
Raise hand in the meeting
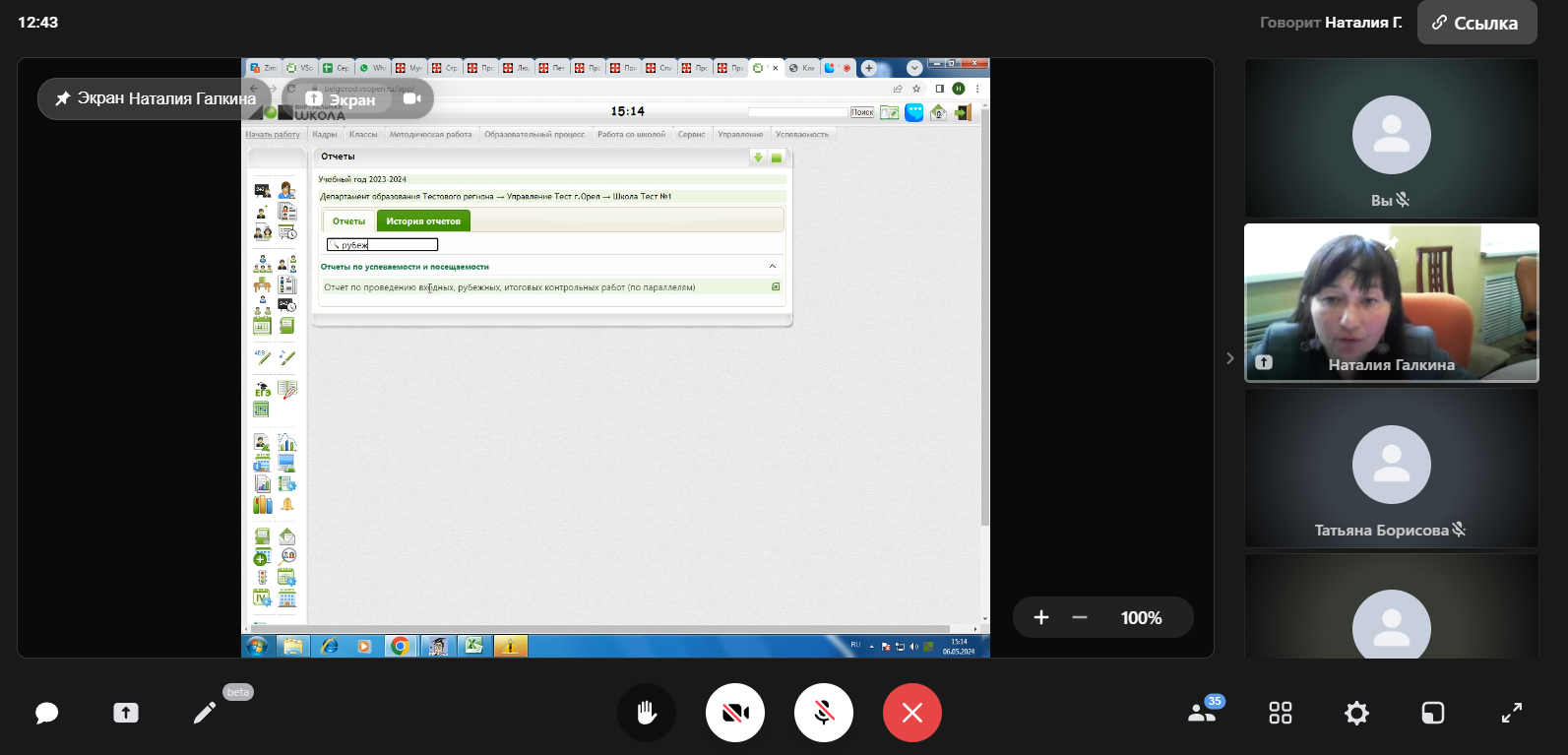[646, 713]
